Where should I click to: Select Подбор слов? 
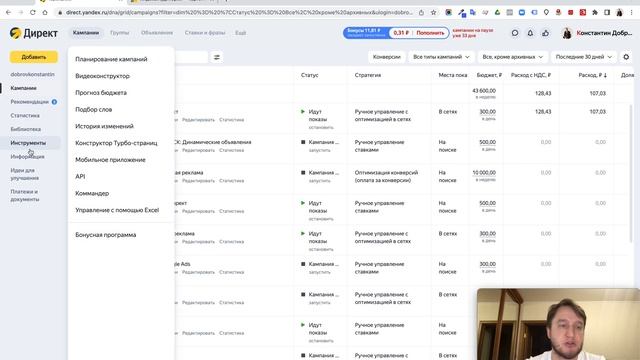pos(93,109)
